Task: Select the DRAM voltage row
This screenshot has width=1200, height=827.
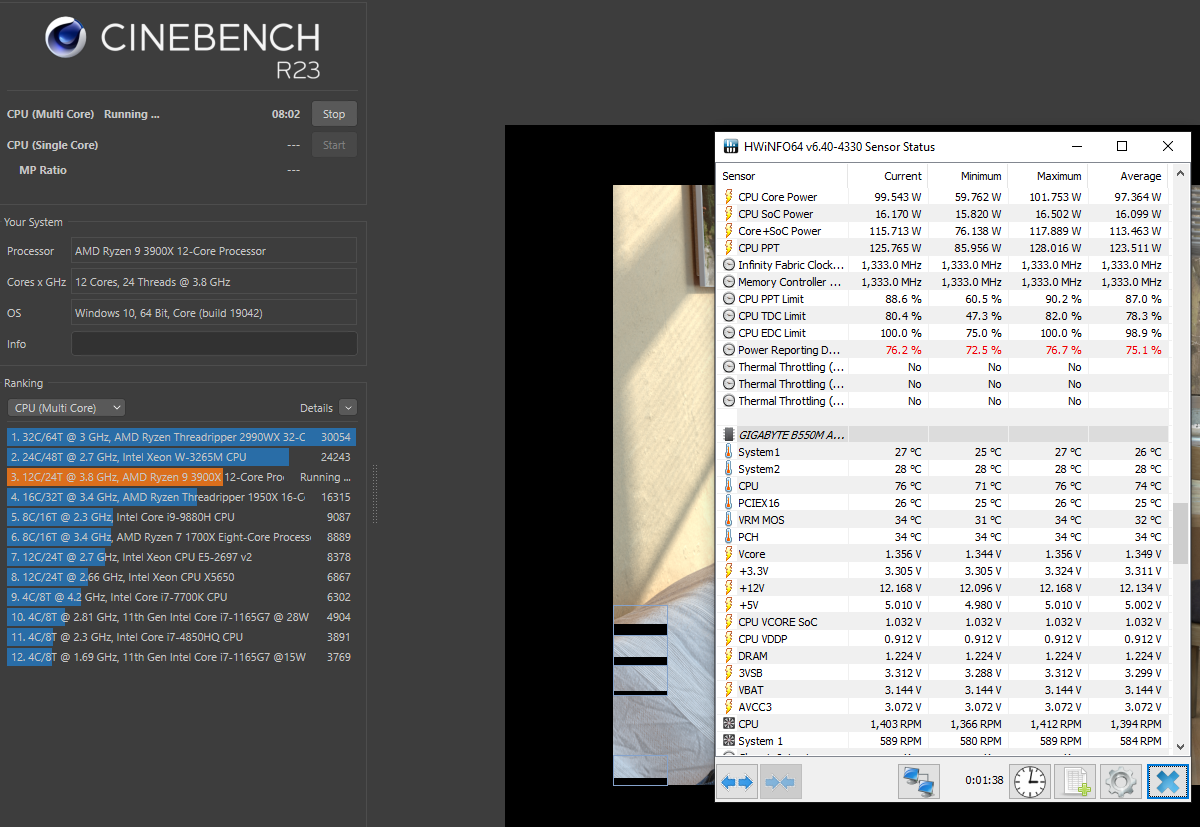Action: click(x=943, y=656)
